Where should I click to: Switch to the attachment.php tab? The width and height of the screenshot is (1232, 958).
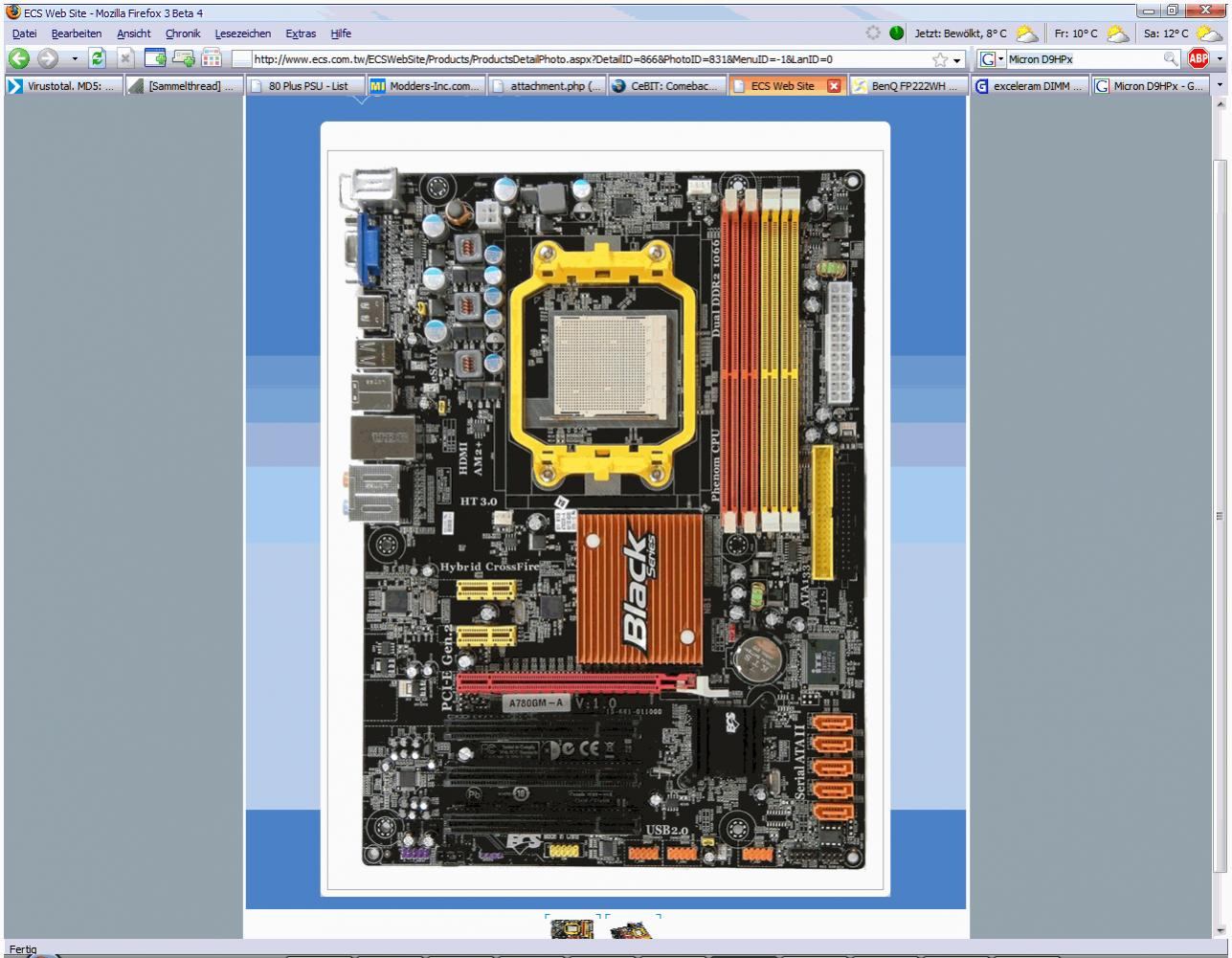546,86
